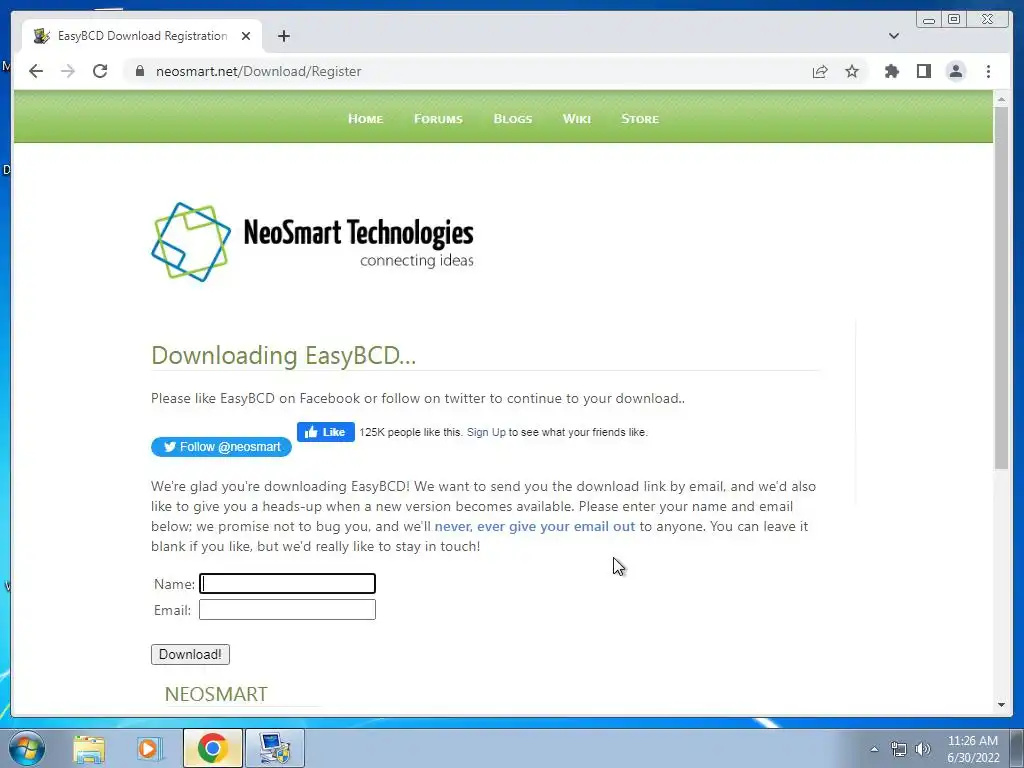Click the NeoSmart Technologies logo
This screenshot has width=1024, height=768.
312,242
